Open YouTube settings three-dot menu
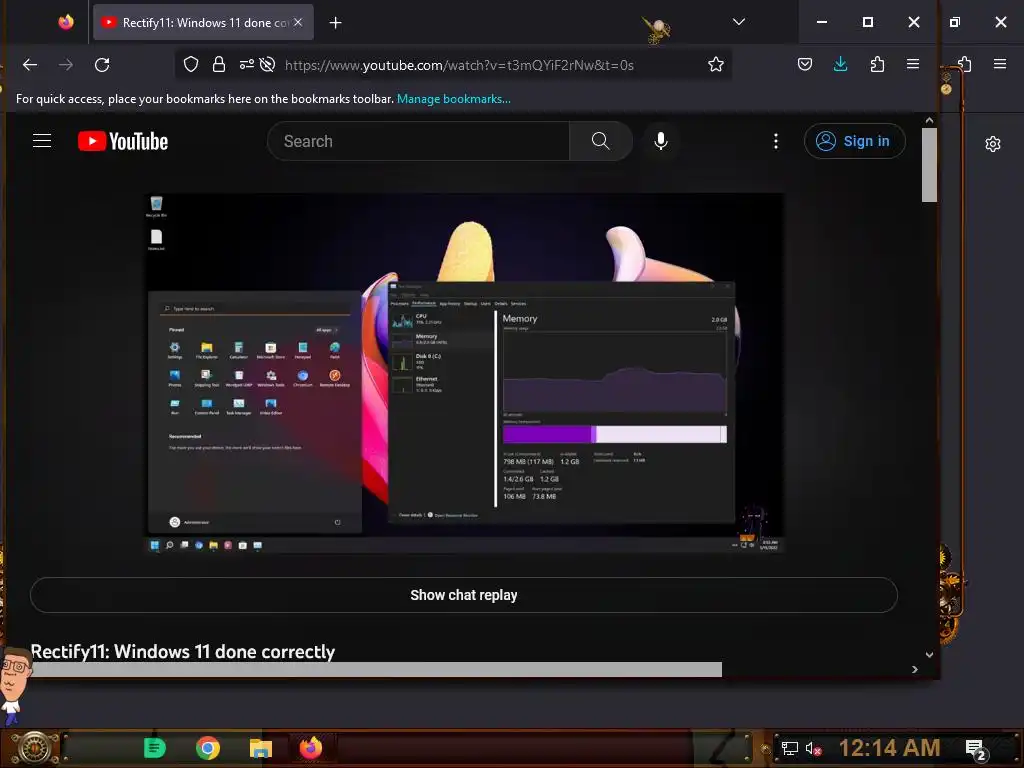The height and width of the screenshot is (768, 1024). [x=776, y=141]
